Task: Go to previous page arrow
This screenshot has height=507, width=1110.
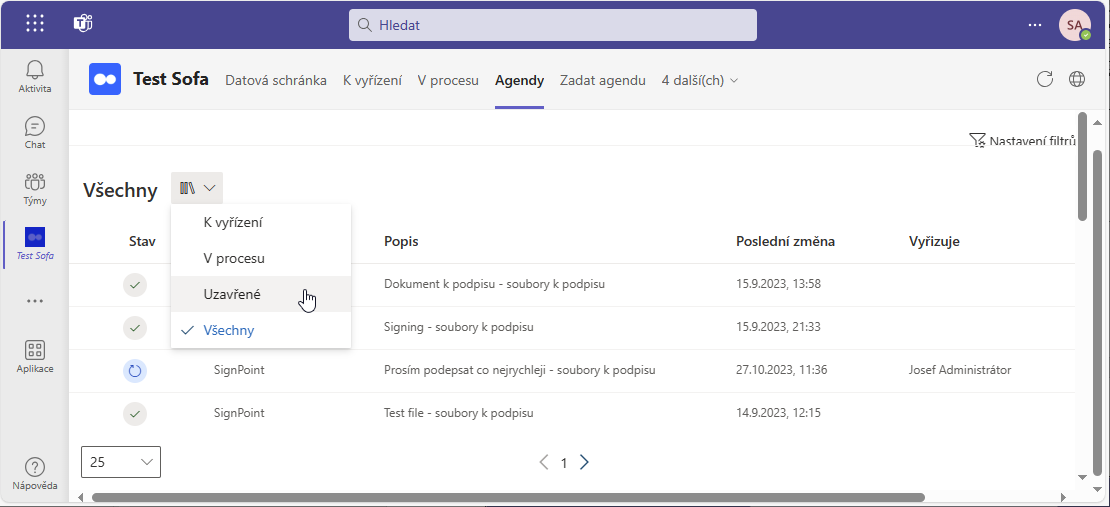Action: (x=544, y=462)
